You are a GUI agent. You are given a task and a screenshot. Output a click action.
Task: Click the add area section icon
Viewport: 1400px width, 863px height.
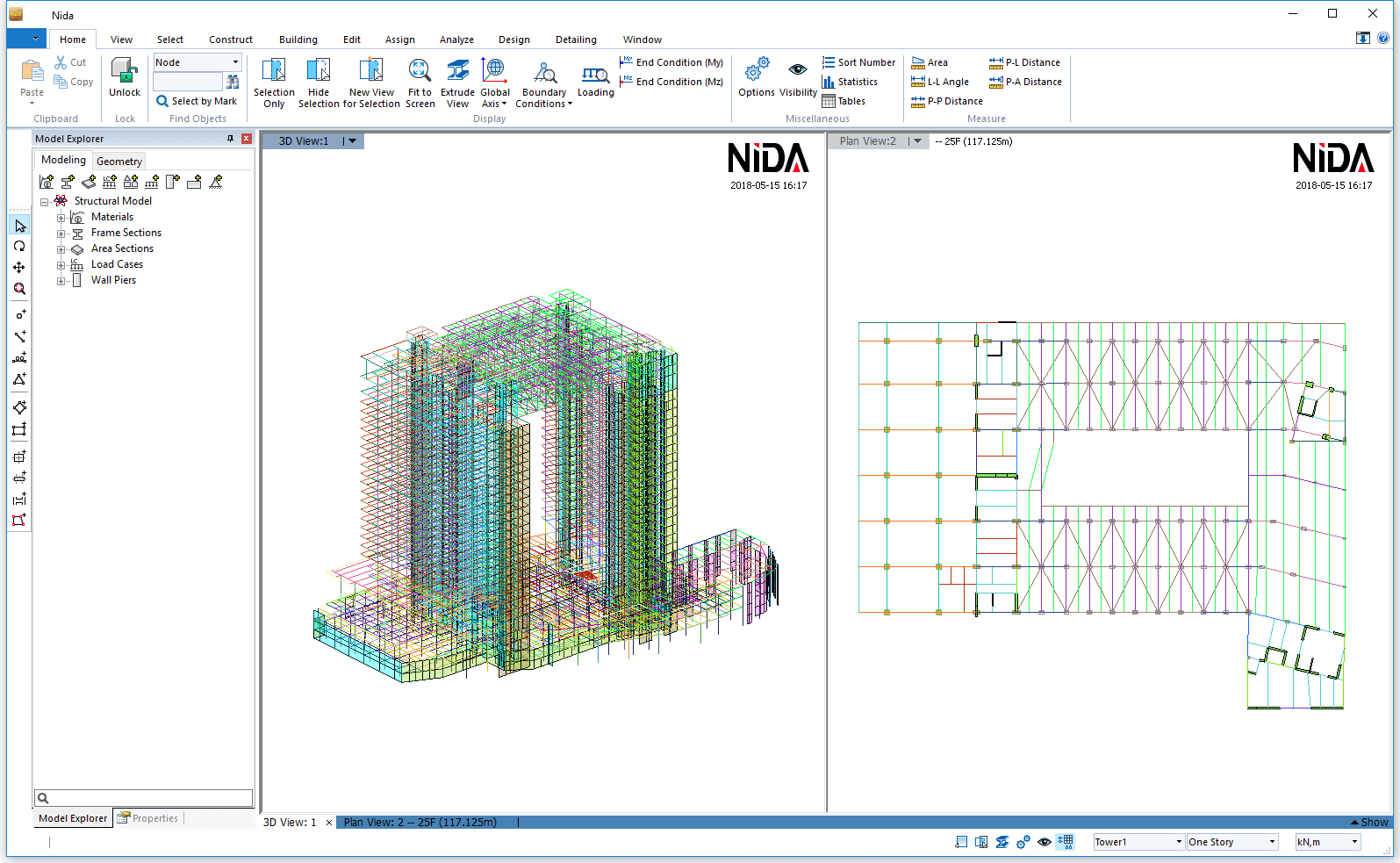click(89, 182)
